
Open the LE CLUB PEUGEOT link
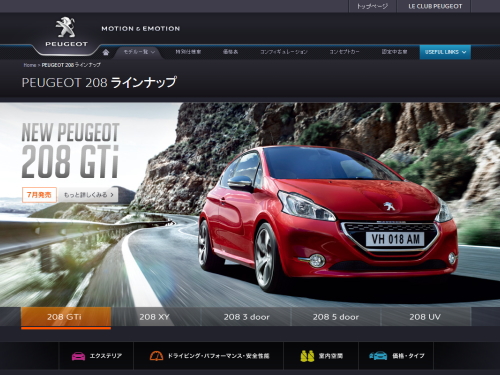[435, 6]
